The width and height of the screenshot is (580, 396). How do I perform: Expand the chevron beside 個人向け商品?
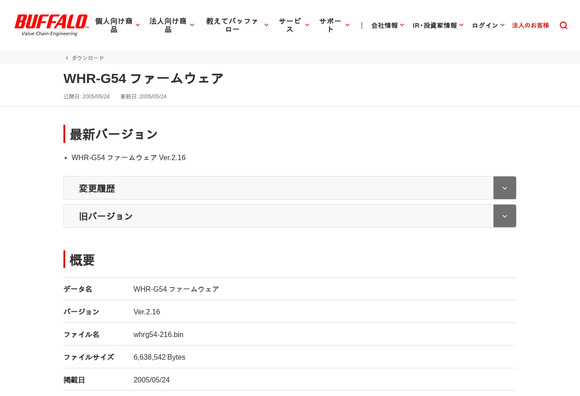pos(138,25)
